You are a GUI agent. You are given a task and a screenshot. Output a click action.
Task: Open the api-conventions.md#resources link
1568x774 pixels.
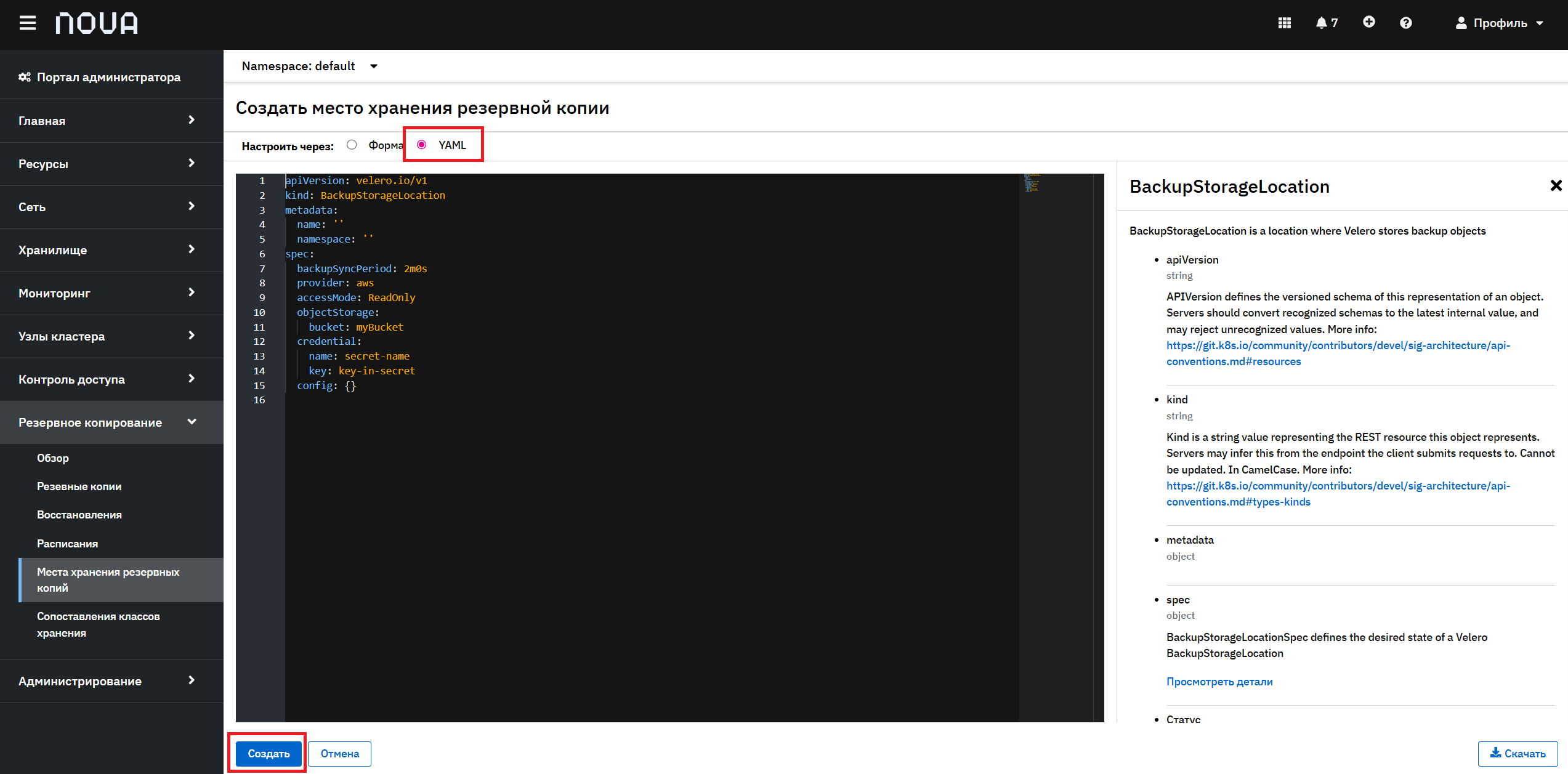point(1338,353)
